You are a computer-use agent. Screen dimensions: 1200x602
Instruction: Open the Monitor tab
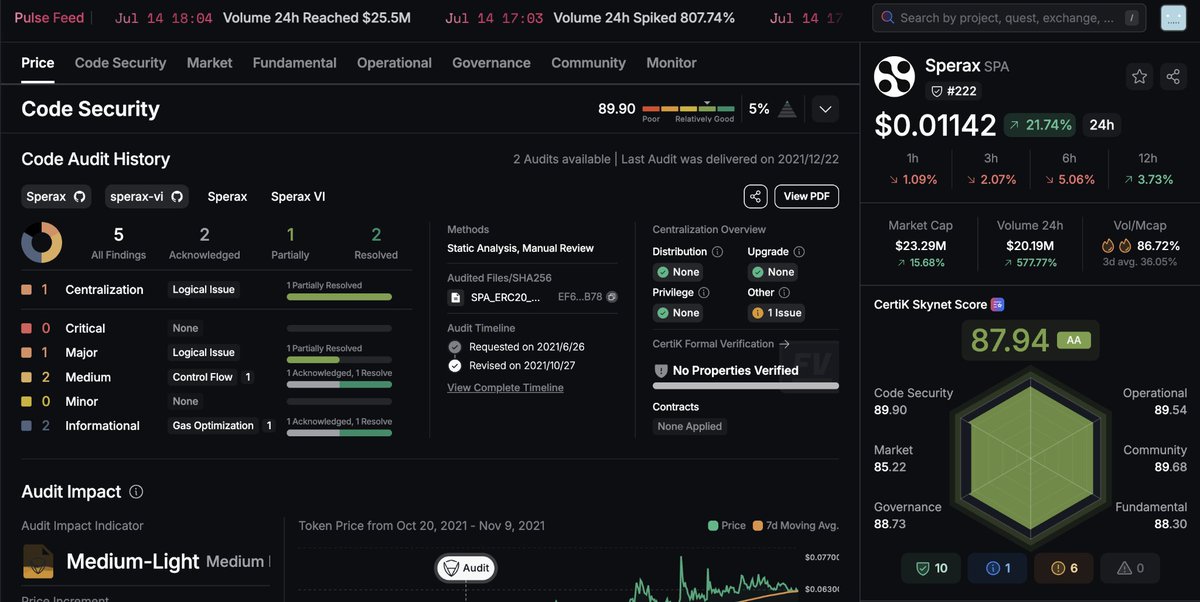tap(671, 63)
